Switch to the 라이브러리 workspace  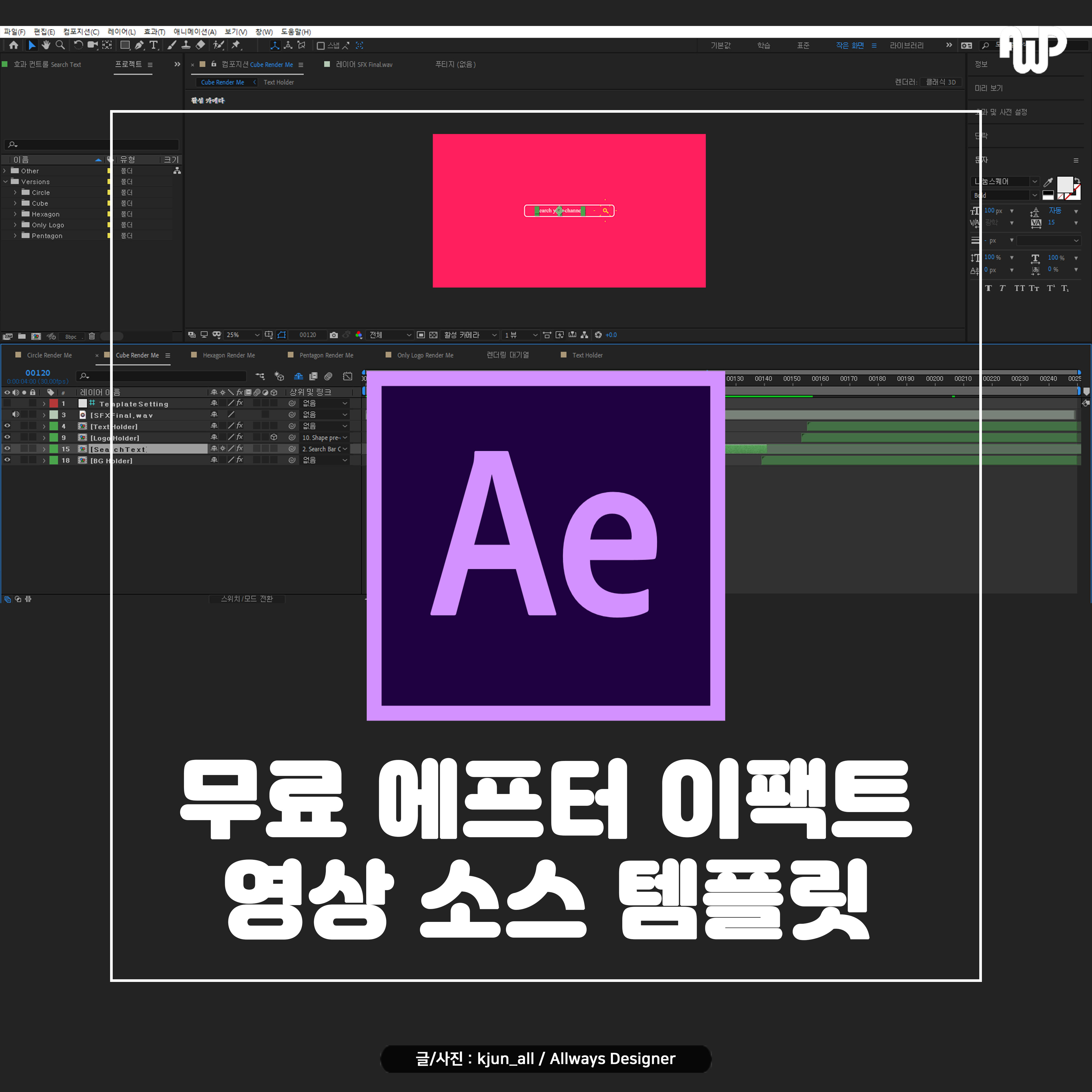[x=907, y=46]
